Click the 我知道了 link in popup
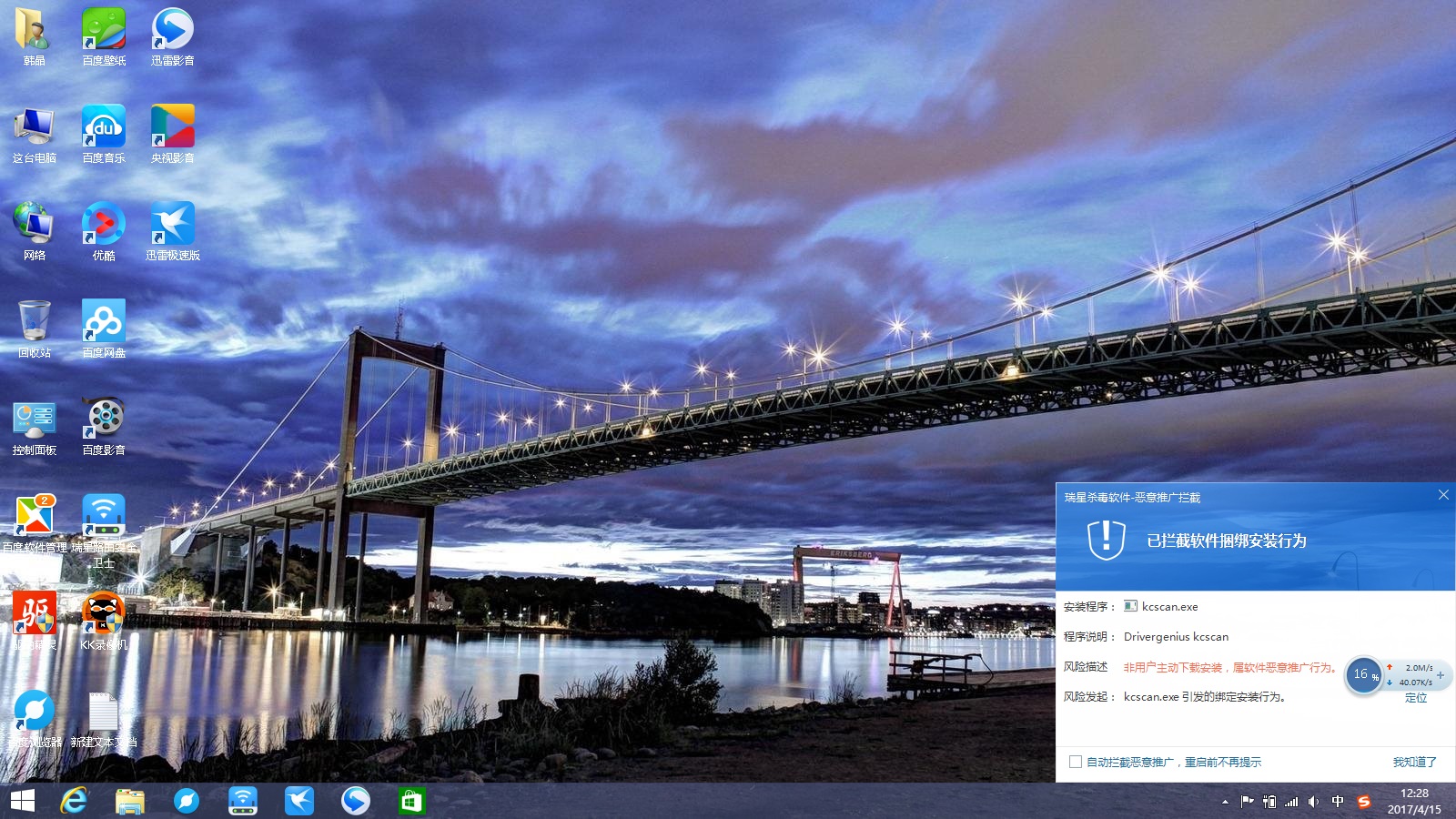1456x819 pixels. (x=1414, y=762)
